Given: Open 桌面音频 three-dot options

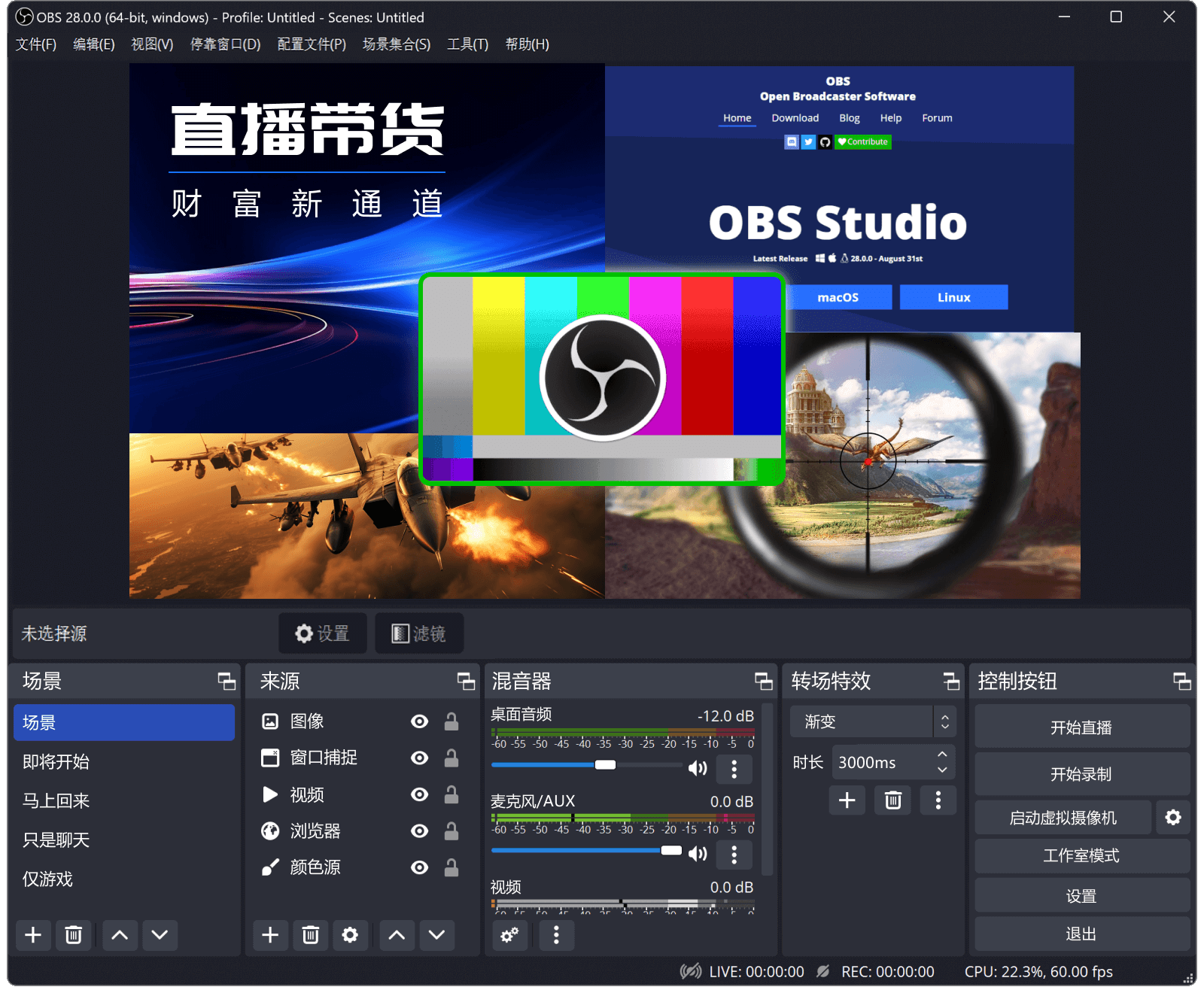Looking at the screenshot, I should click(x=734, y=769).
